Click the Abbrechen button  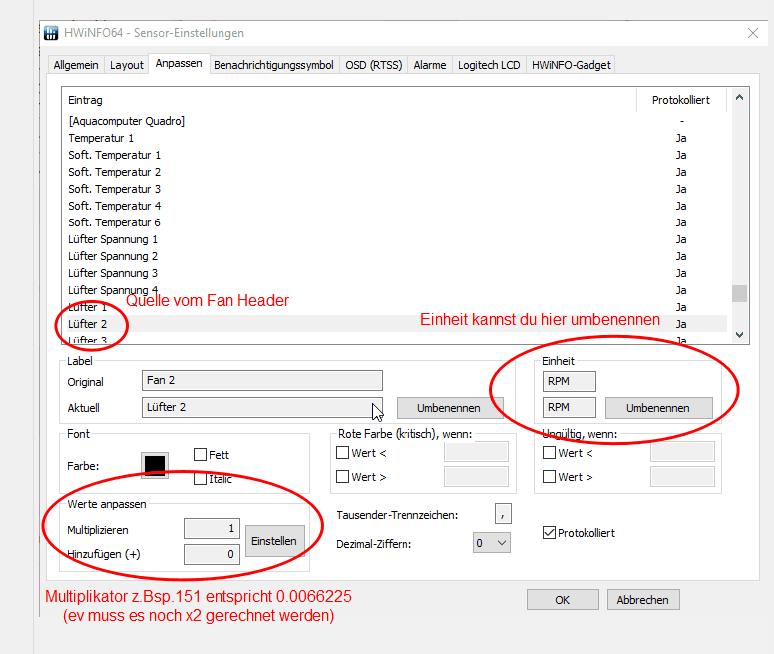click(x=643, y=600)
